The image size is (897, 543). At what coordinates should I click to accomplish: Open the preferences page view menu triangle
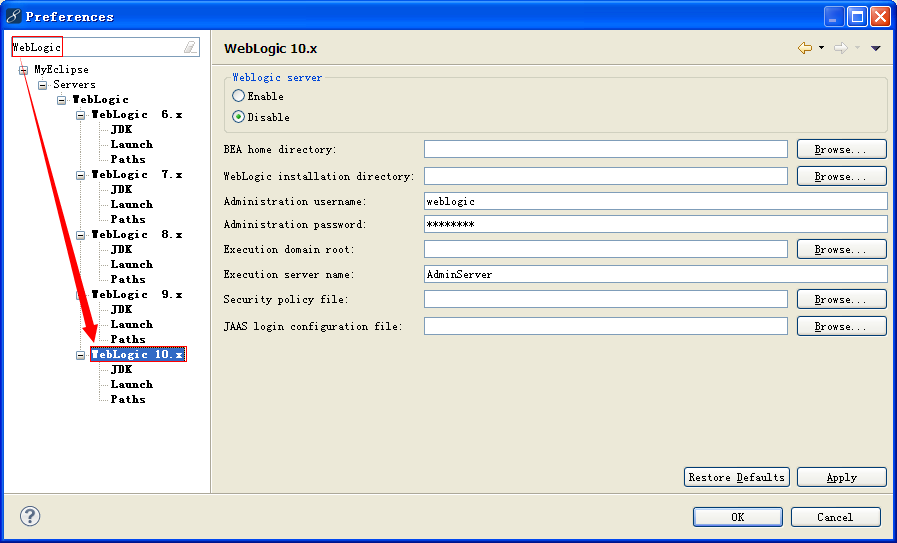coord(875,49)
